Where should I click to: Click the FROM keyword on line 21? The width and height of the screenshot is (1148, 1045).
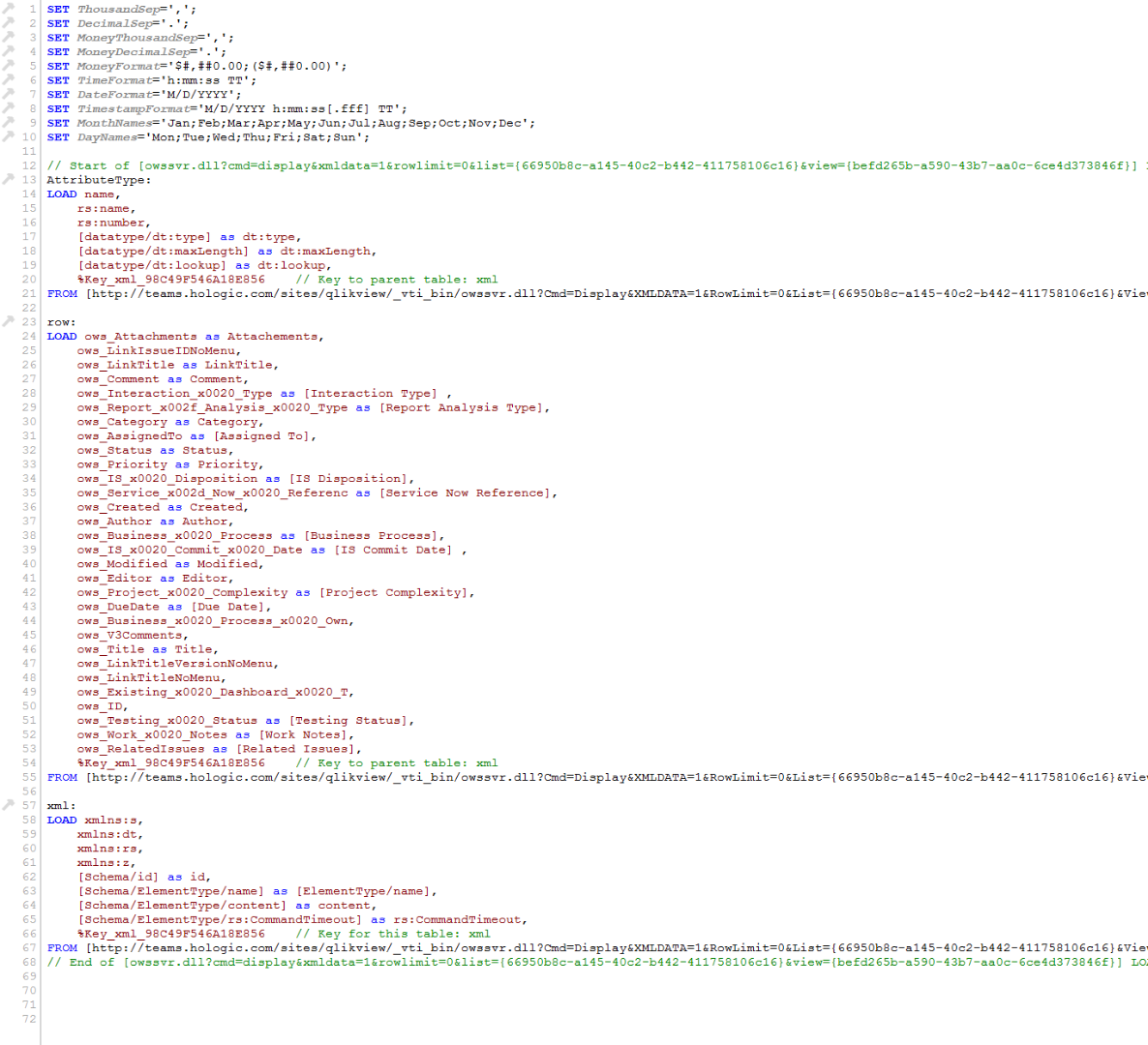(x=62, y=293)
